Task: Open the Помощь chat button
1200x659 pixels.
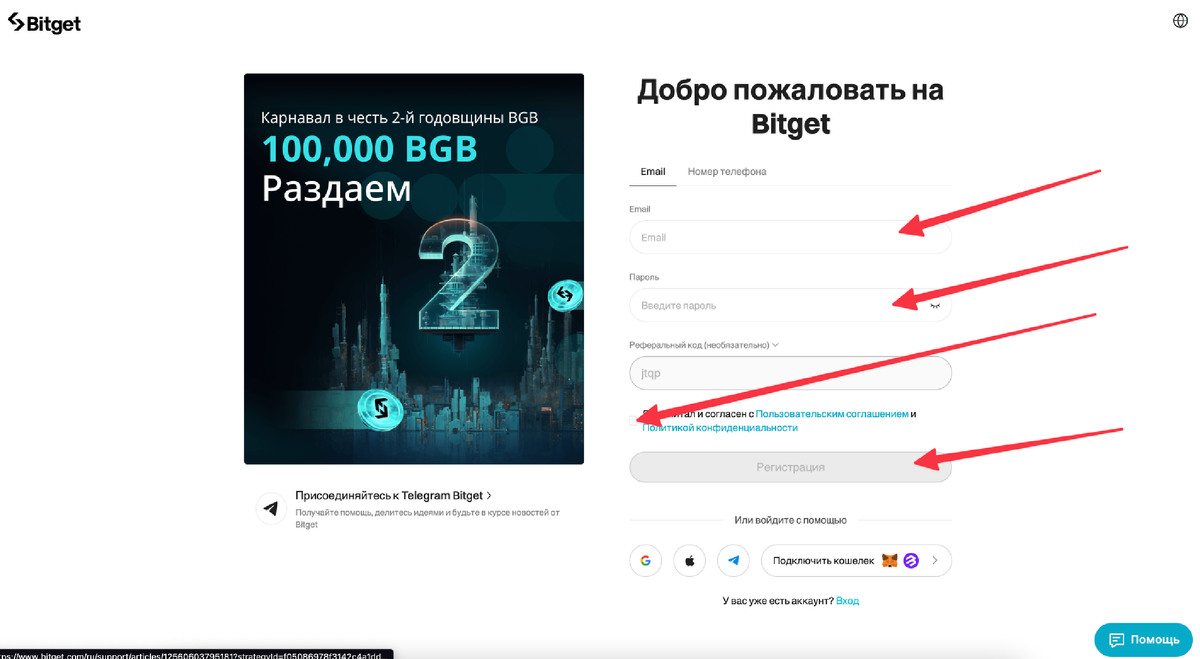Action: point(1143,640)
